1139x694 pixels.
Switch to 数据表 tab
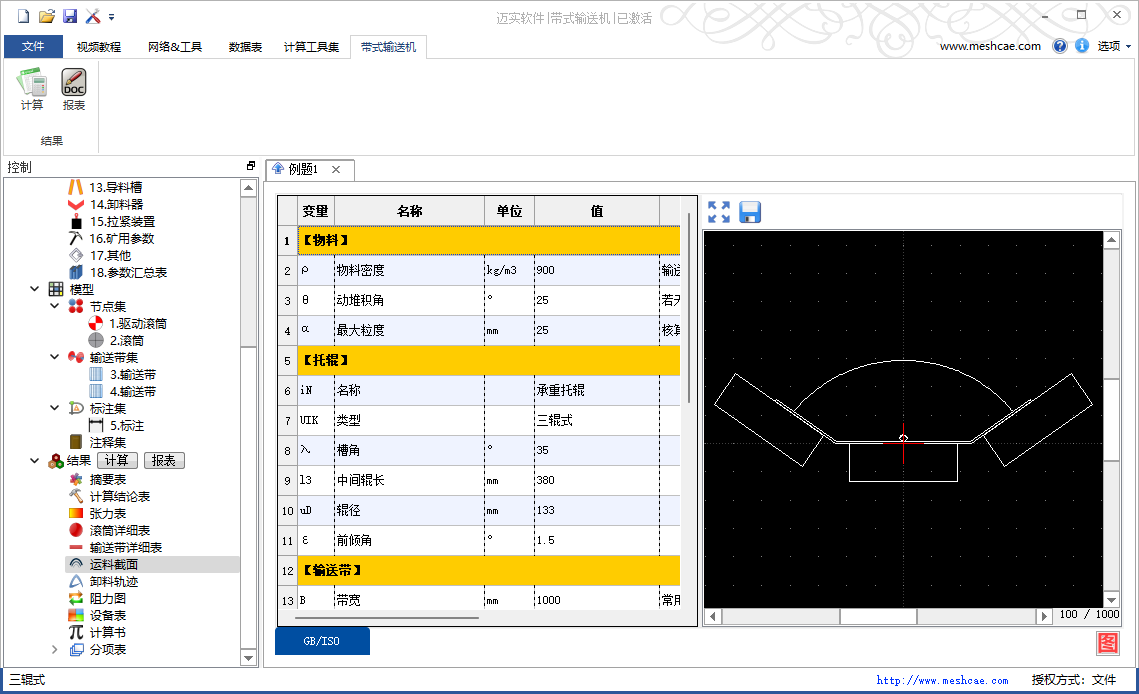coord(246,47)
